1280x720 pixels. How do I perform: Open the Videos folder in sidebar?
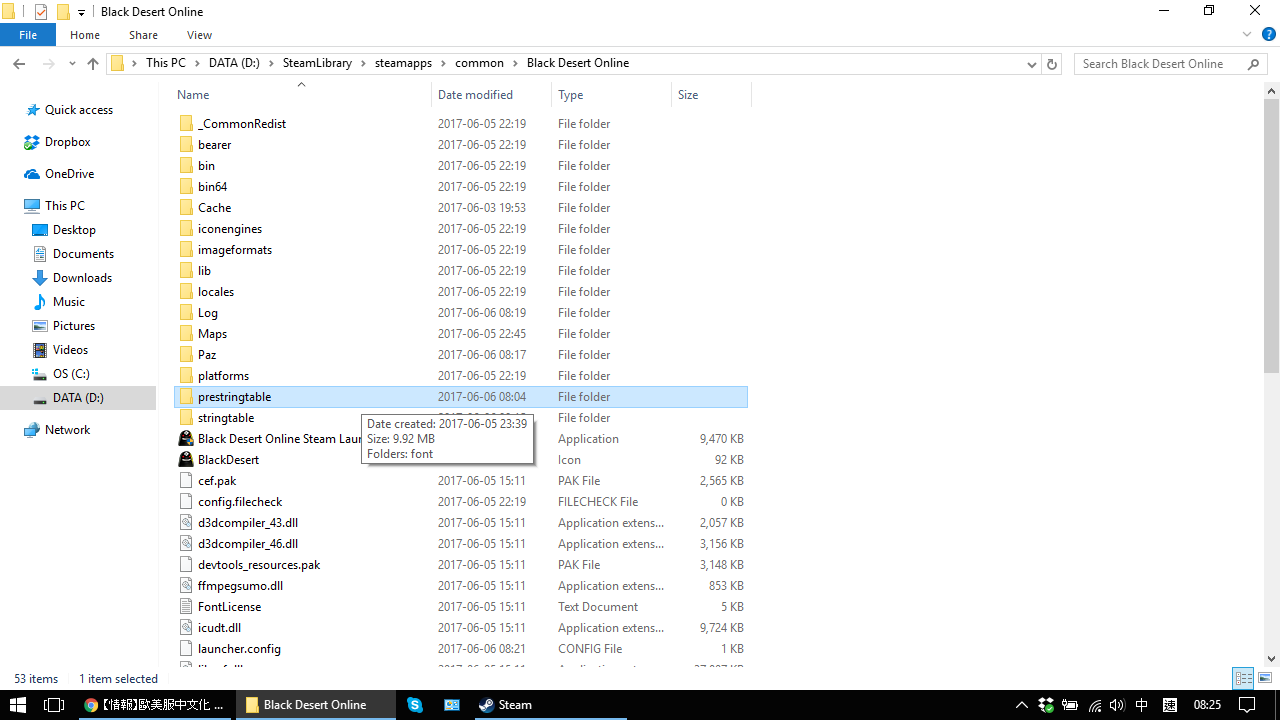point(61,350)
